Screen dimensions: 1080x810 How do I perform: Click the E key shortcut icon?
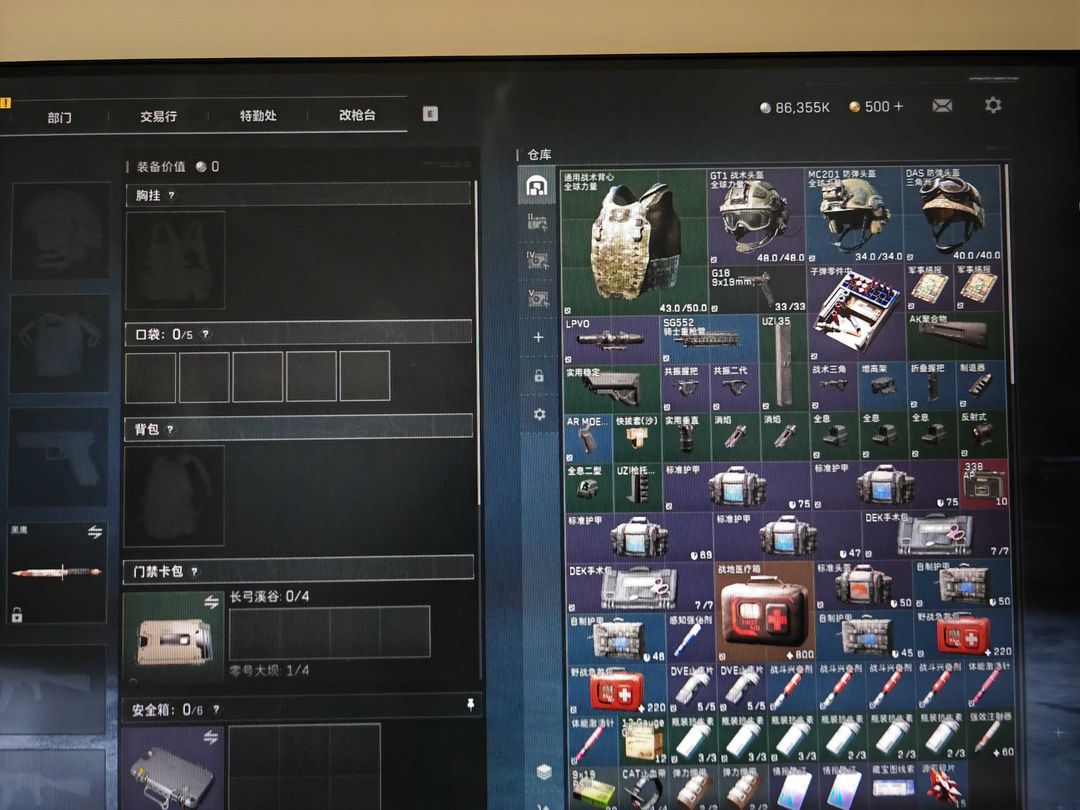[430, 114]
